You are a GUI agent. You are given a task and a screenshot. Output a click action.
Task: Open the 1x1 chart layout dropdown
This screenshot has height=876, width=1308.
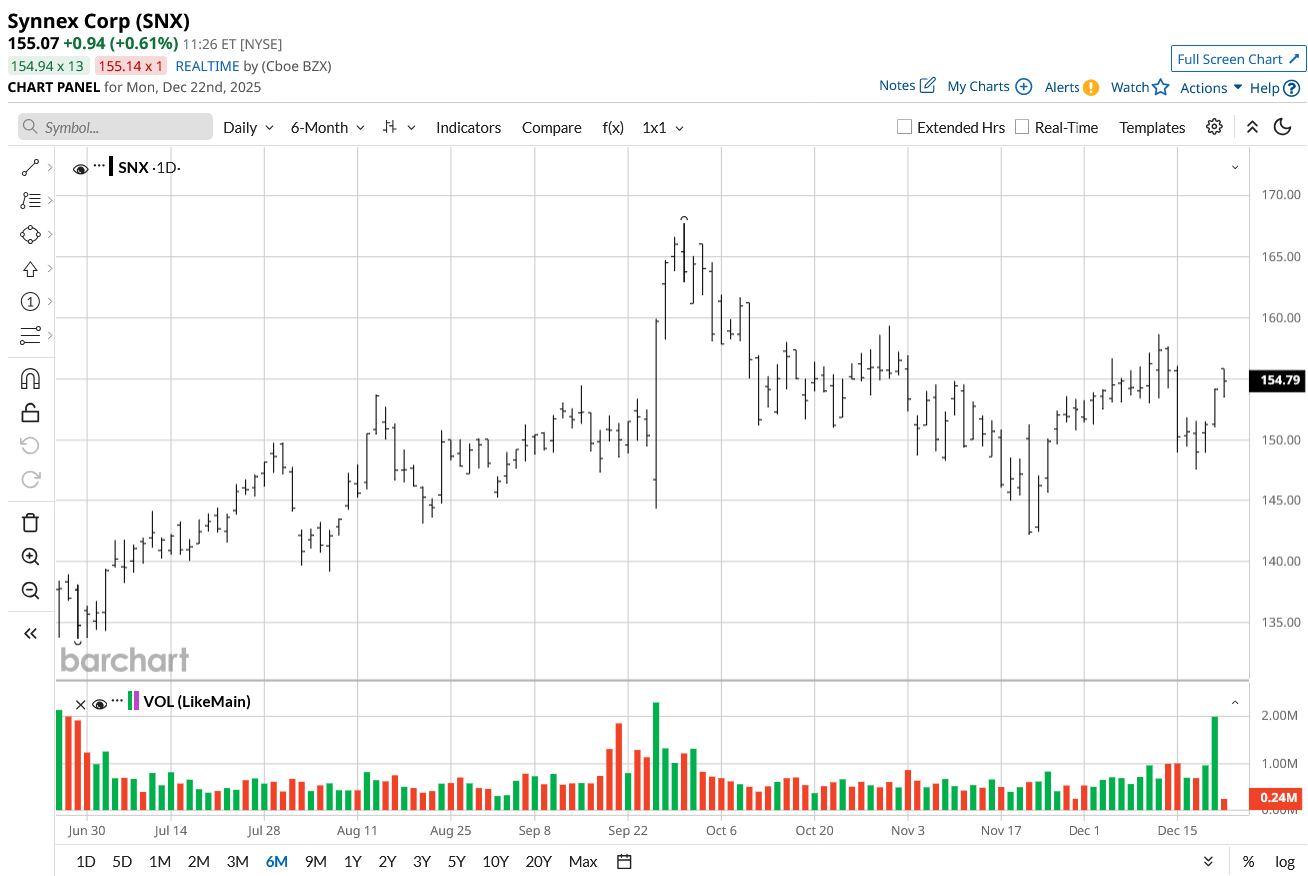(663, 127)
